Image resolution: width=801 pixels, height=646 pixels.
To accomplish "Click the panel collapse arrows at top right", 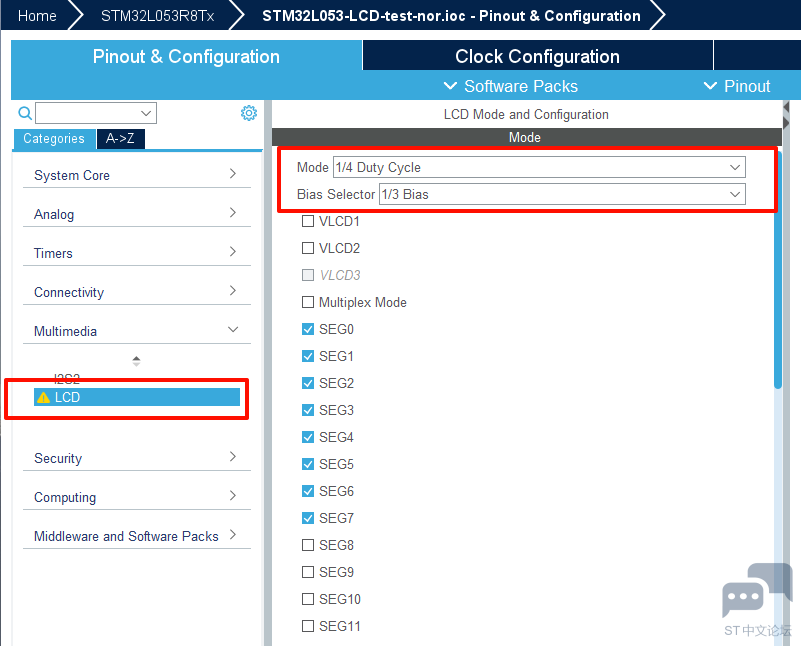I will (786, 115).
